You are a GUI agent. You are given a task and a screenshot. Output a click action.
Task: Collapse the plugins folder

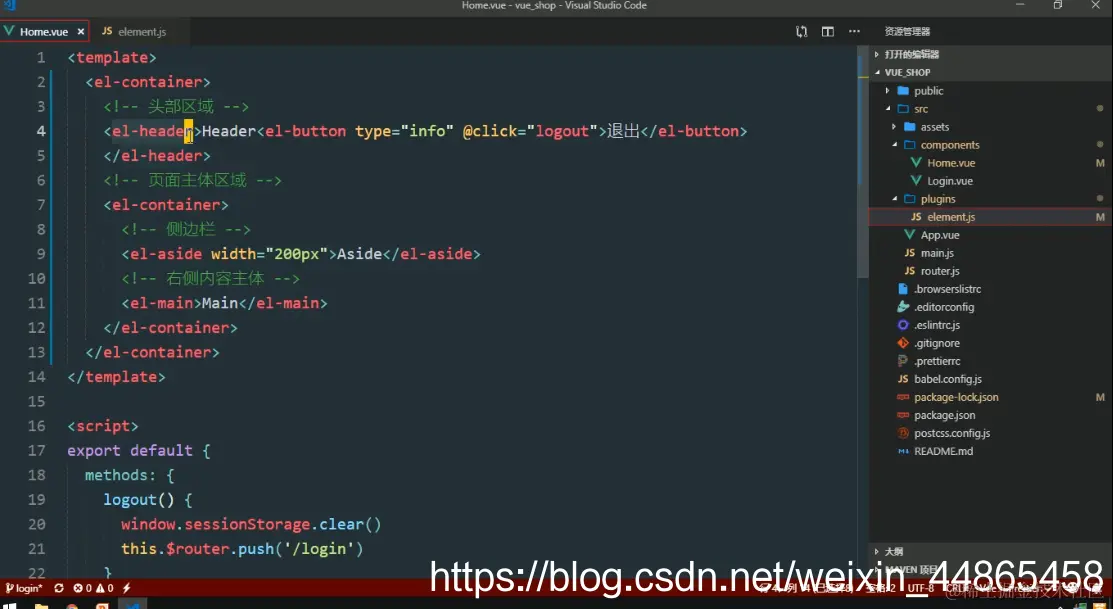[x=894, y=199]
